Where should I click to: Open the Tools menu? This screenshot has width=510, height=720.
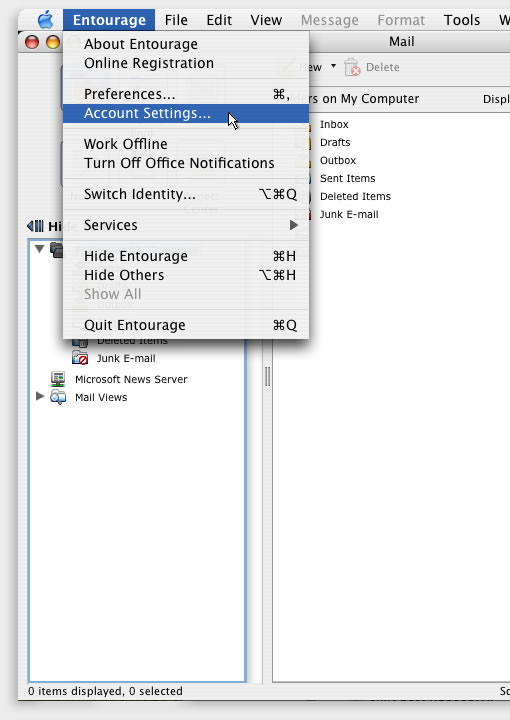(x=462, y=20)
